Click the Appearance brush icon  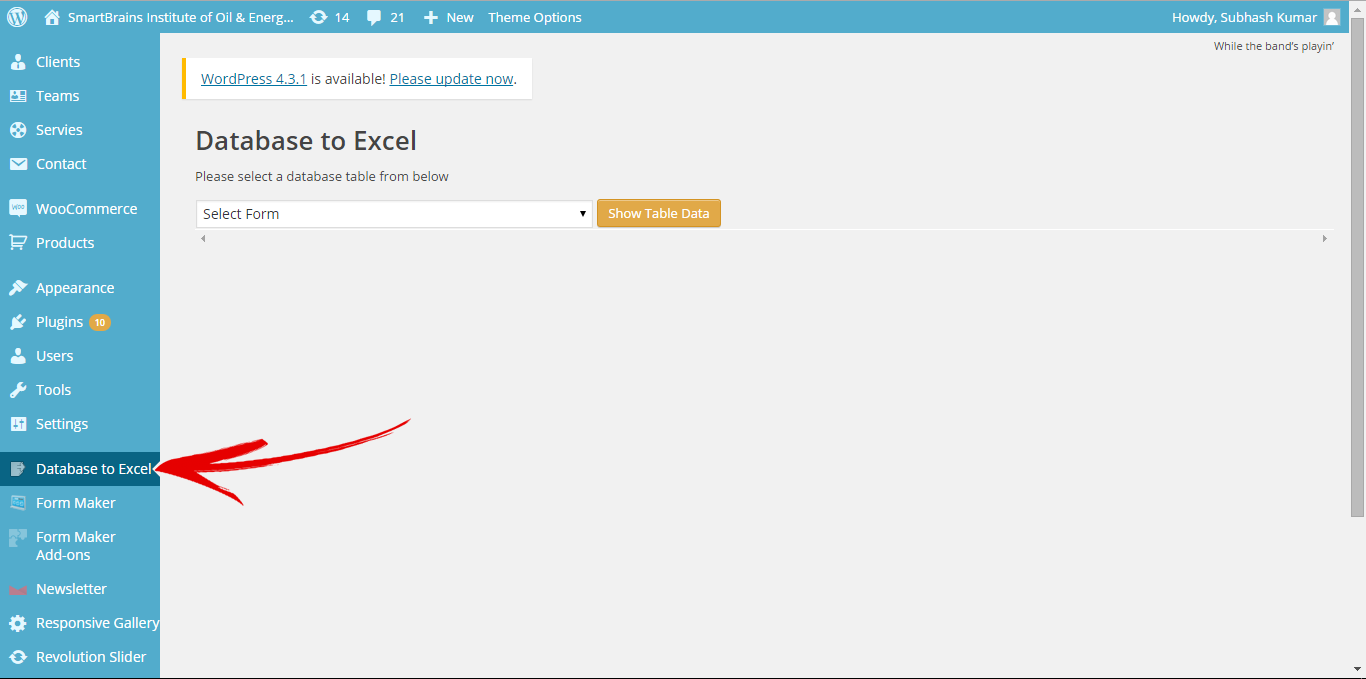pos(18,288)
